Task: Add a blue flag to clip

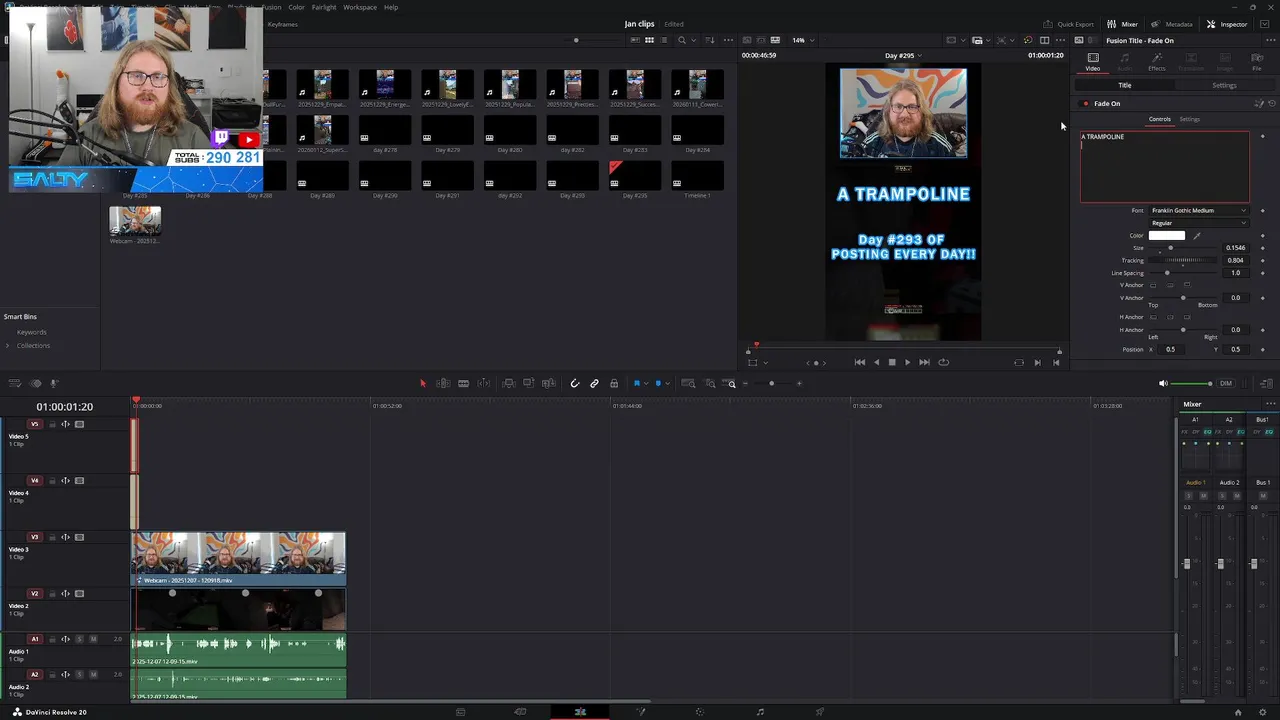Action: [x=636, y=383]
